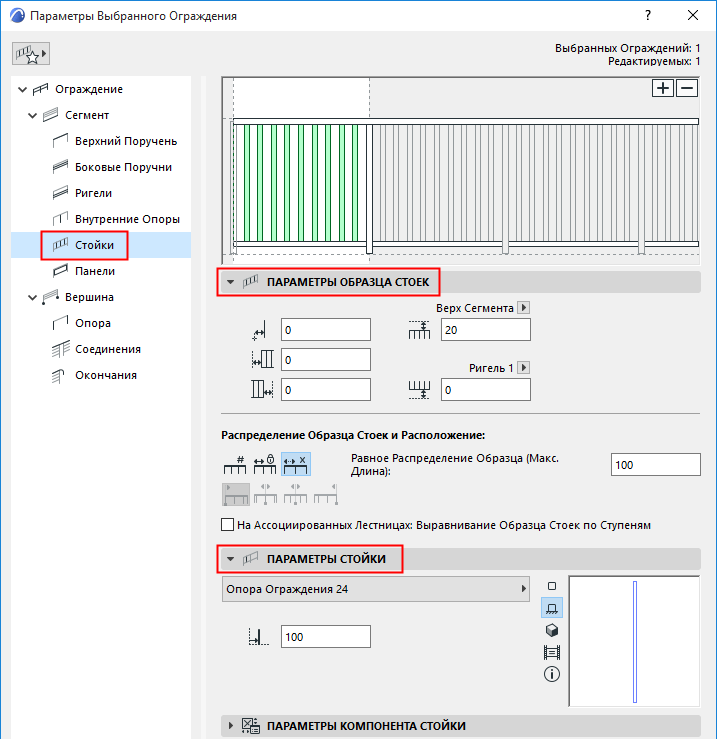Image resolution: width=717 pixels, height=739 pixels.
Task: Zoom in the railing preview with plus
Action: (x=662, y=88)
